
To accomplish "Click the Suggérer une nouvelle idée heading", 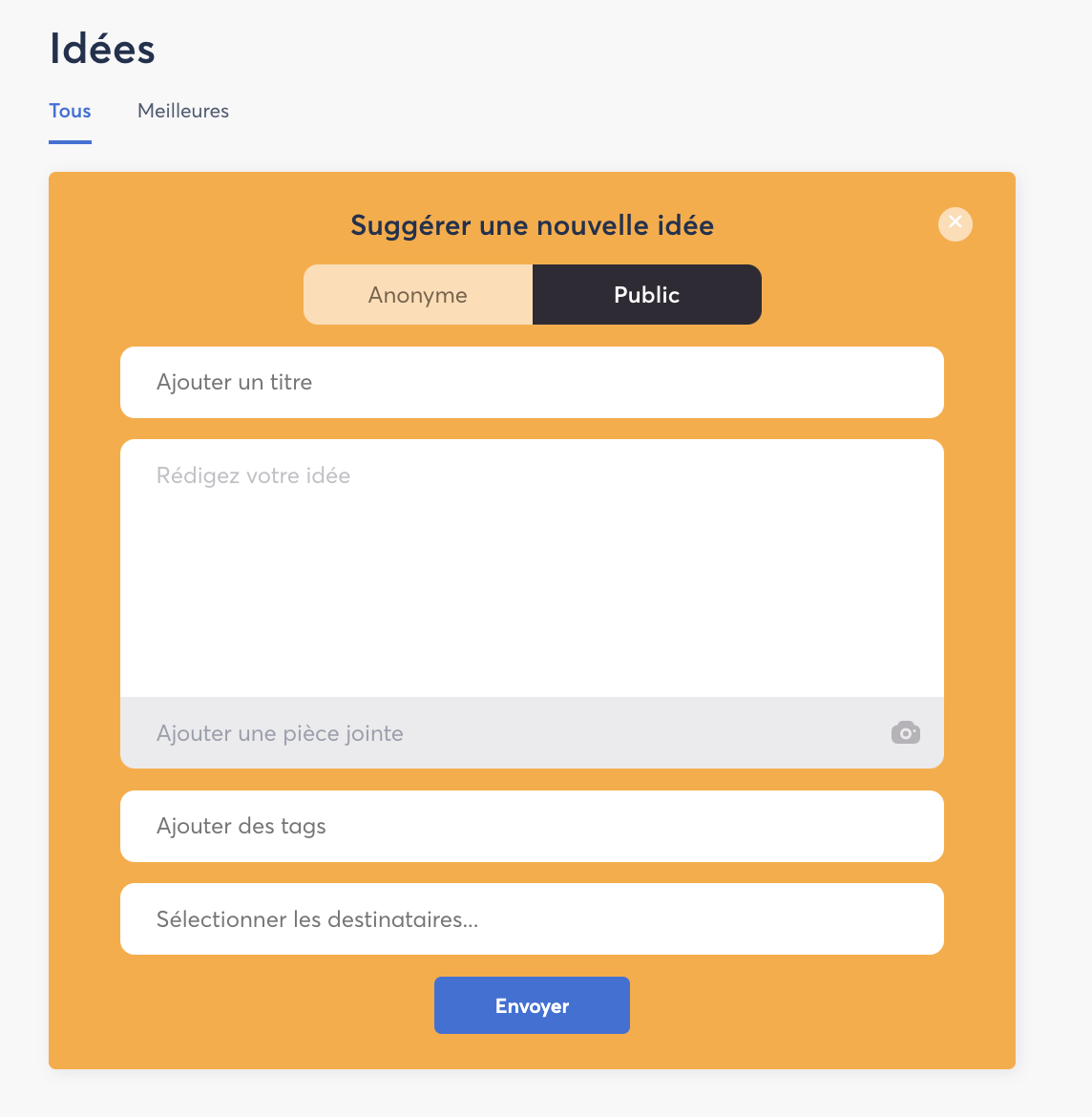I will [532, 225].
